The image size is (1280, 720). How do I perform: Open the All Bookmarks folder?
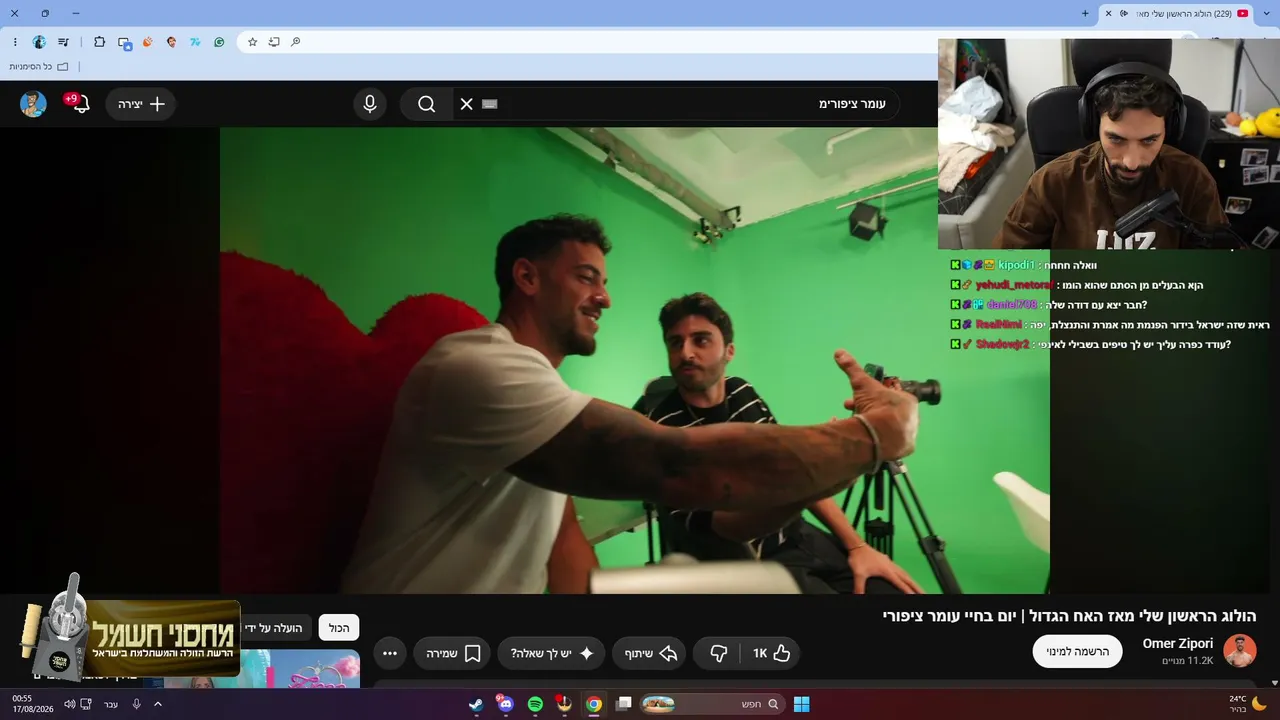[x=39, y=67]
